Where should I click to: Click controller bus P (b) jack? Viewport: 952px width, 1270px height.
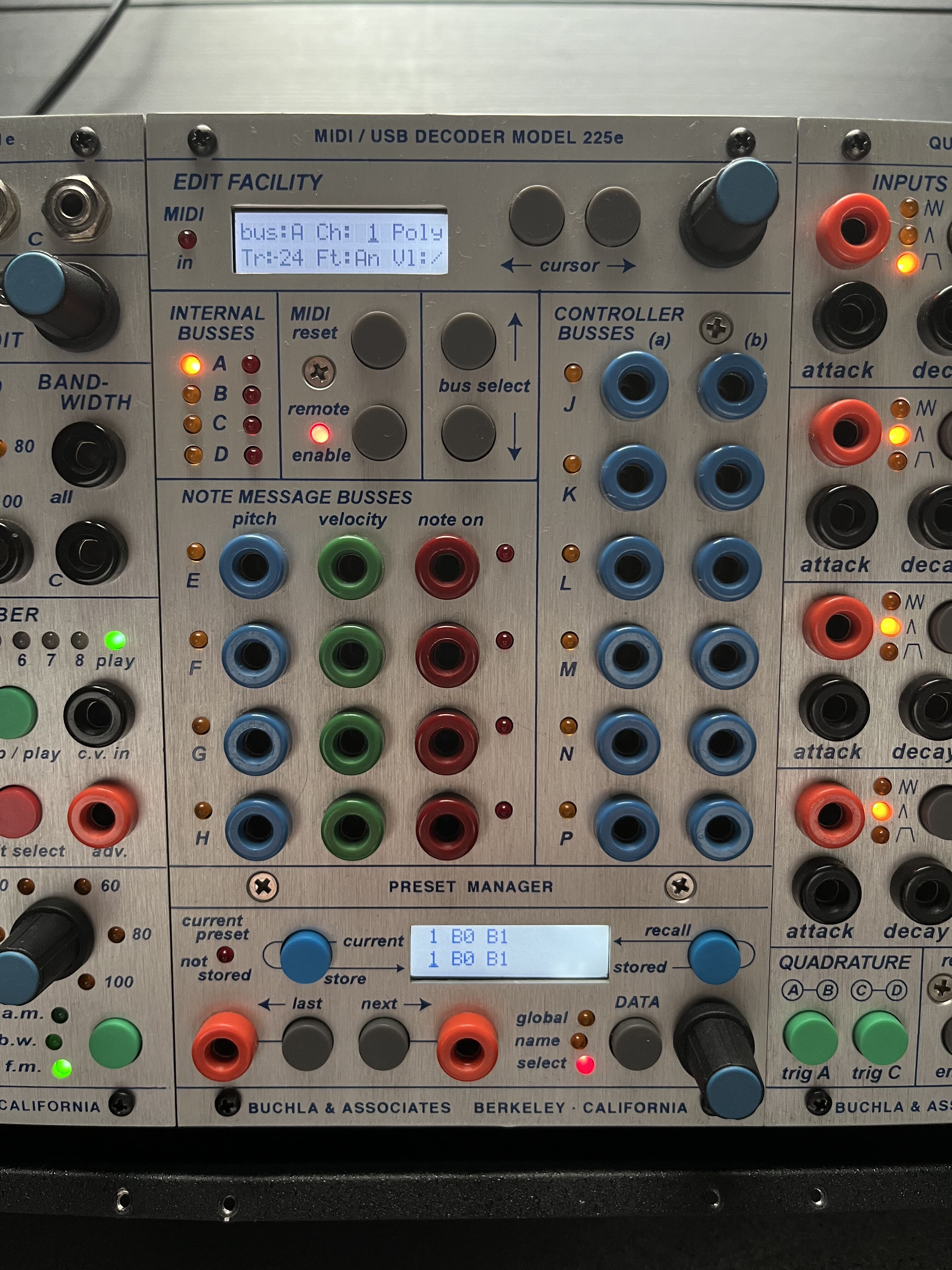719,827
